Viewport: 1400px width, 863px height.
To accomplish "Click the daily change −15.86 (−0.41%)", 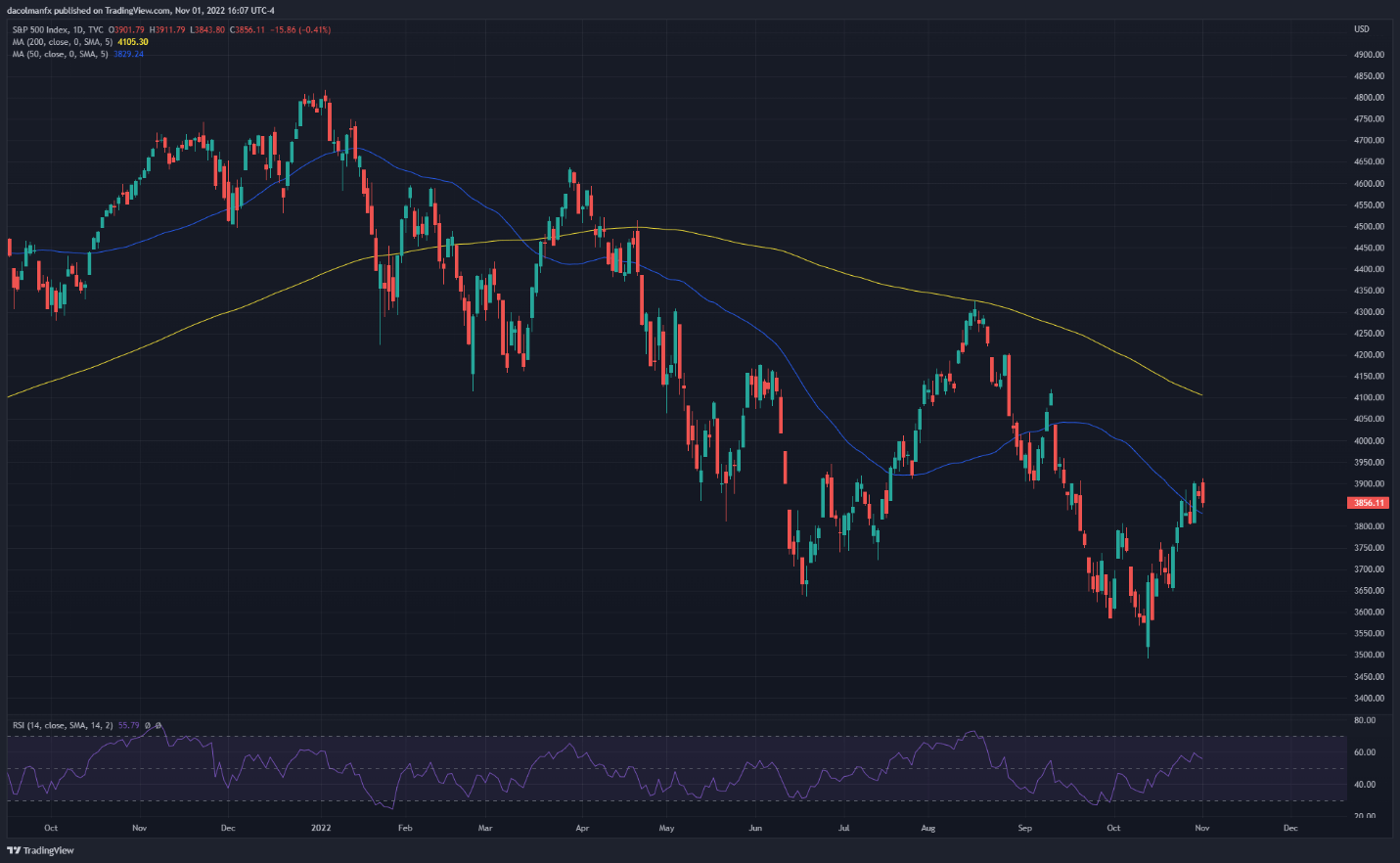I will [x=300, y=29].
